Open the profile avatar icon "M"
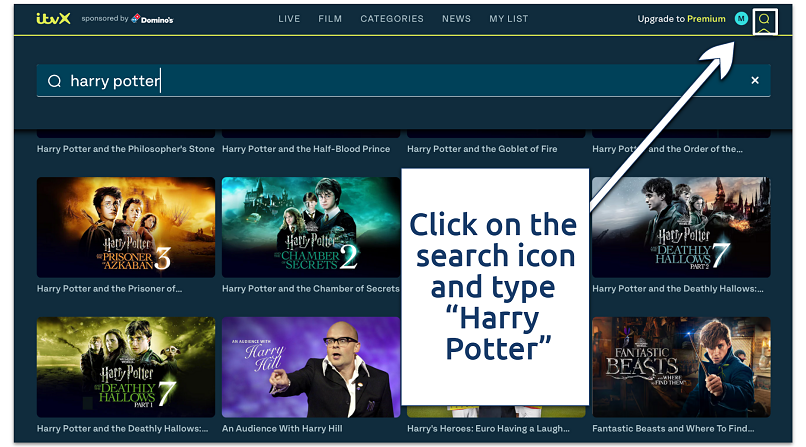The width and height of the screenshot is (806, 447). click(741, 19)
